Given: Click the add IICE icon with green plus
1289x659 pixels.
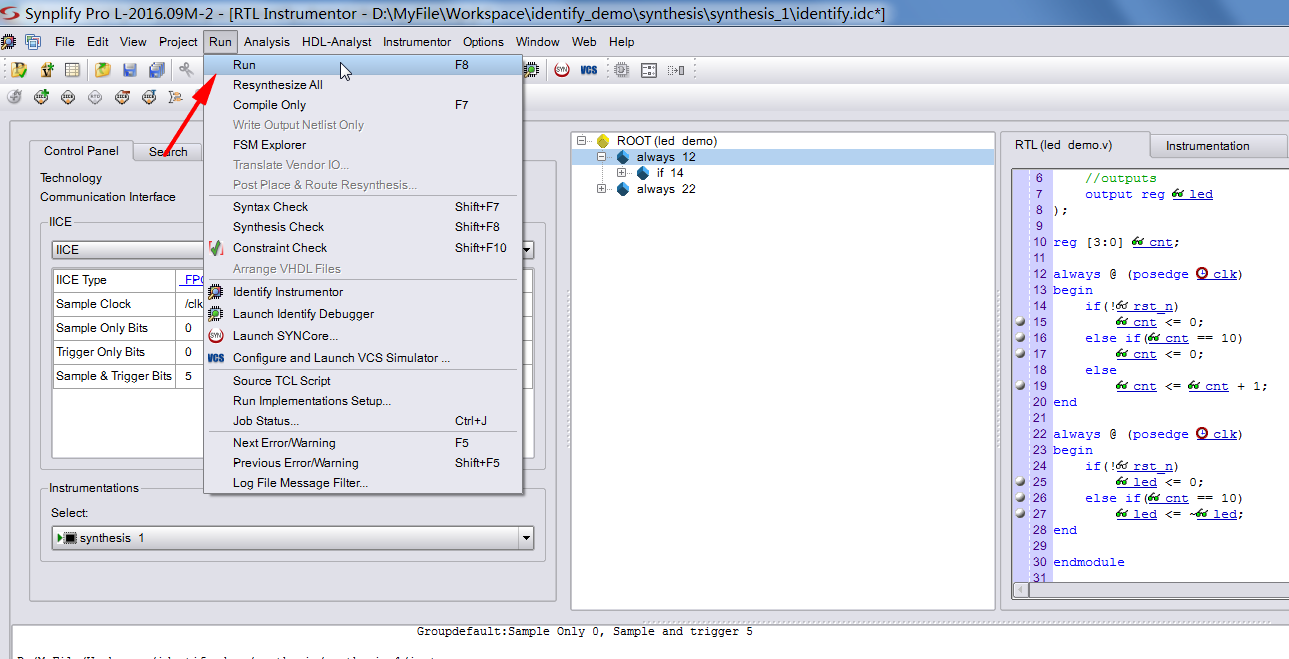Looking at the screenshot, I should click(41, 97).
